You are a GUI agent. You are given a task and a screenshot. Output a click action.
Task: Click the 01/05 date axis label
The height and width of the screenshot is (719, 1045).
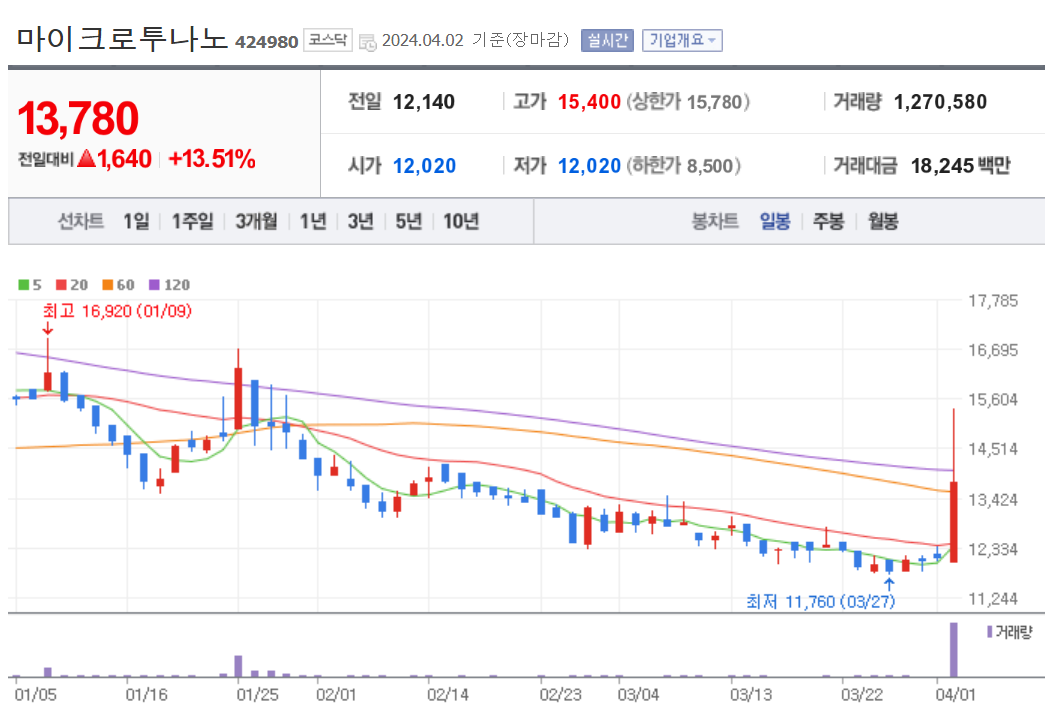(x=36, y=695)
